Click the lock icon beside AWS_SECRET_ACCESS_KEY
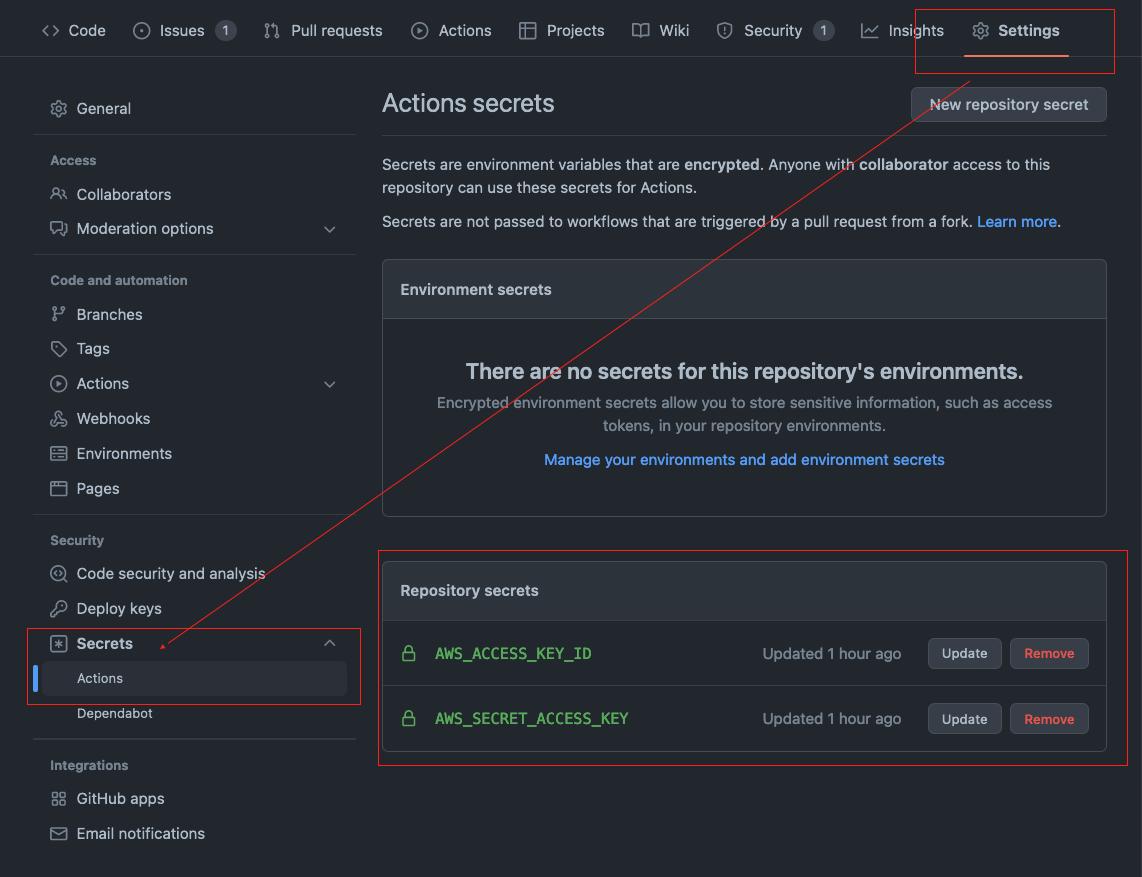Viewport: 1142px width, 877px height. coord(409,719)
